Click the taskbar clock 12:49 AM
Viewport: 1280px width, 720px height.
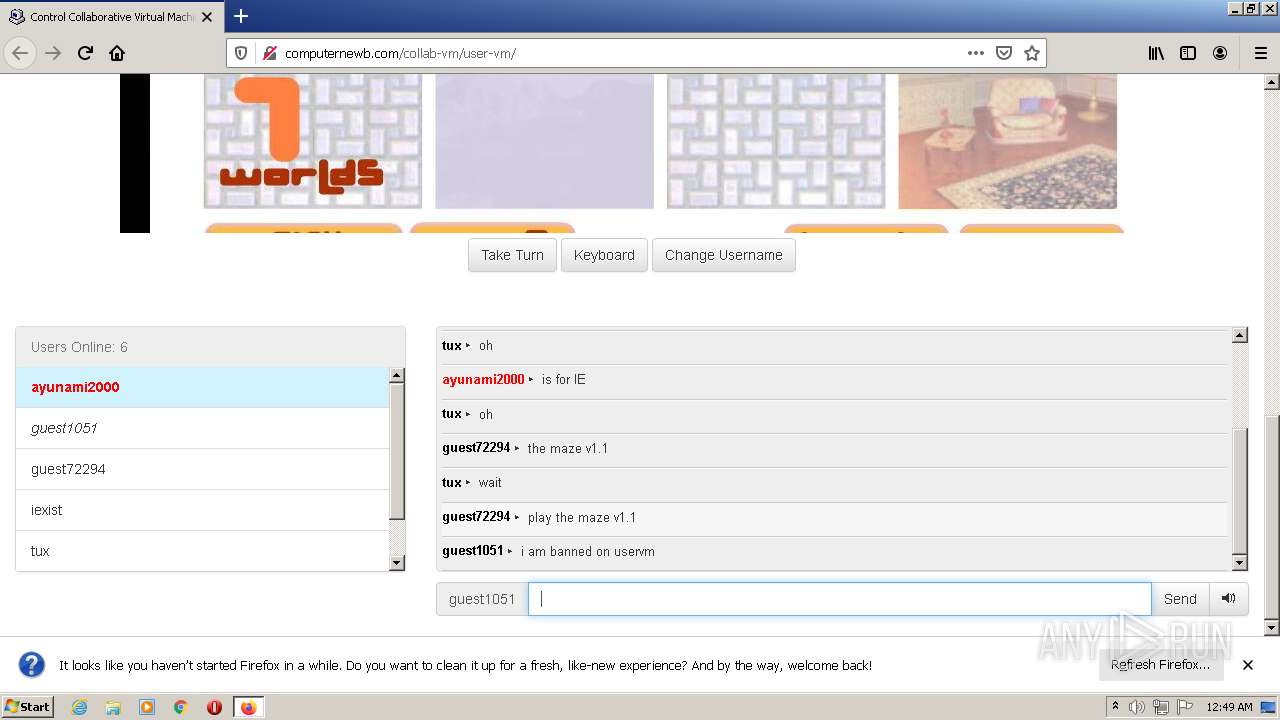pyautogui.click(x=1230, y=707)
